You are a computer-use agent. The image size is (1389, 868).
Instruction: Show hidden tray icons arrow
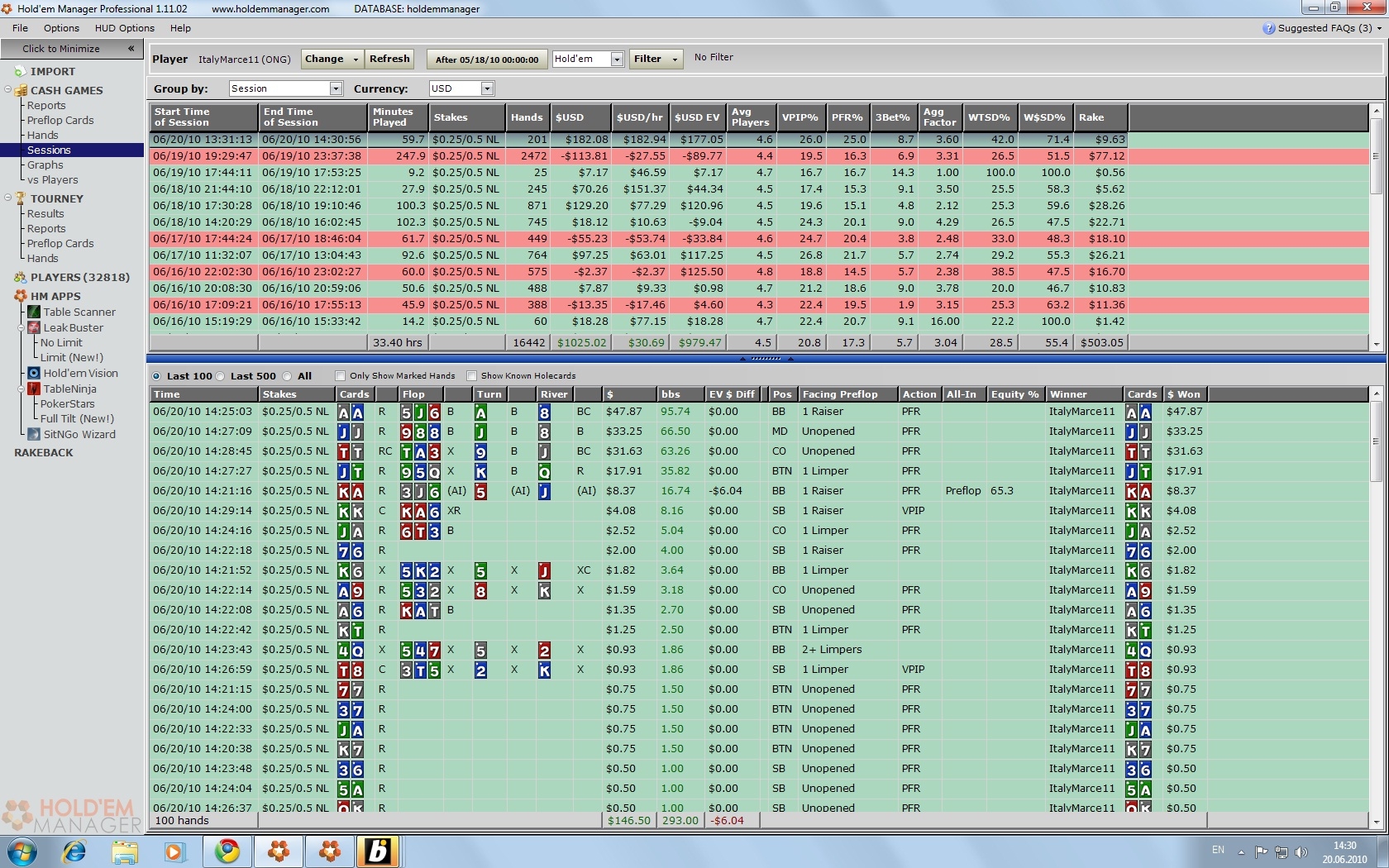(1241, 852)
